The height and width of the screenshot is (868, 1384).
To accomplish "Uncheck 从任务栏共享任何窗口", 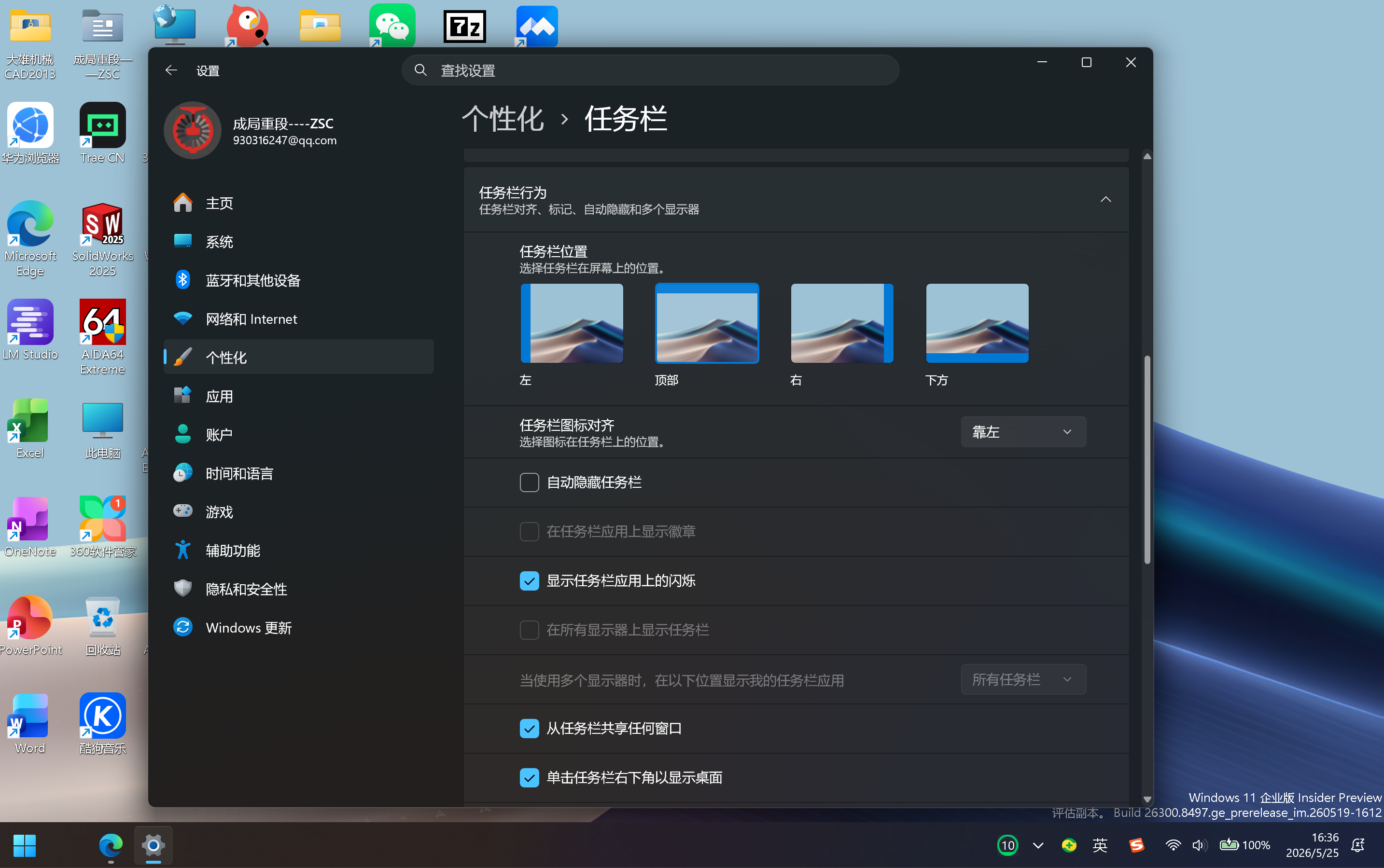I will [x=529, y=729].
